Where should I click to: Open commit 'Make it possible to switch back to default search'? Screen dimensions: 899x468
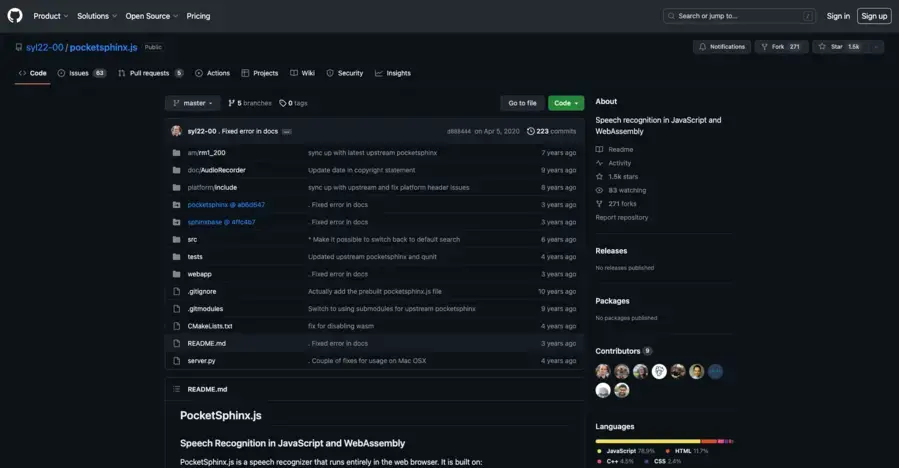pos(384,239)
